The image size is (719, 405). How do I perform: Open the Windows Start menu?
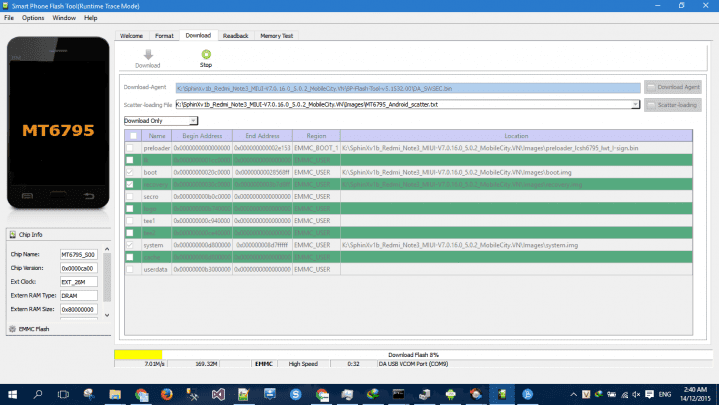pyautogui.click(x=12, y=394)
